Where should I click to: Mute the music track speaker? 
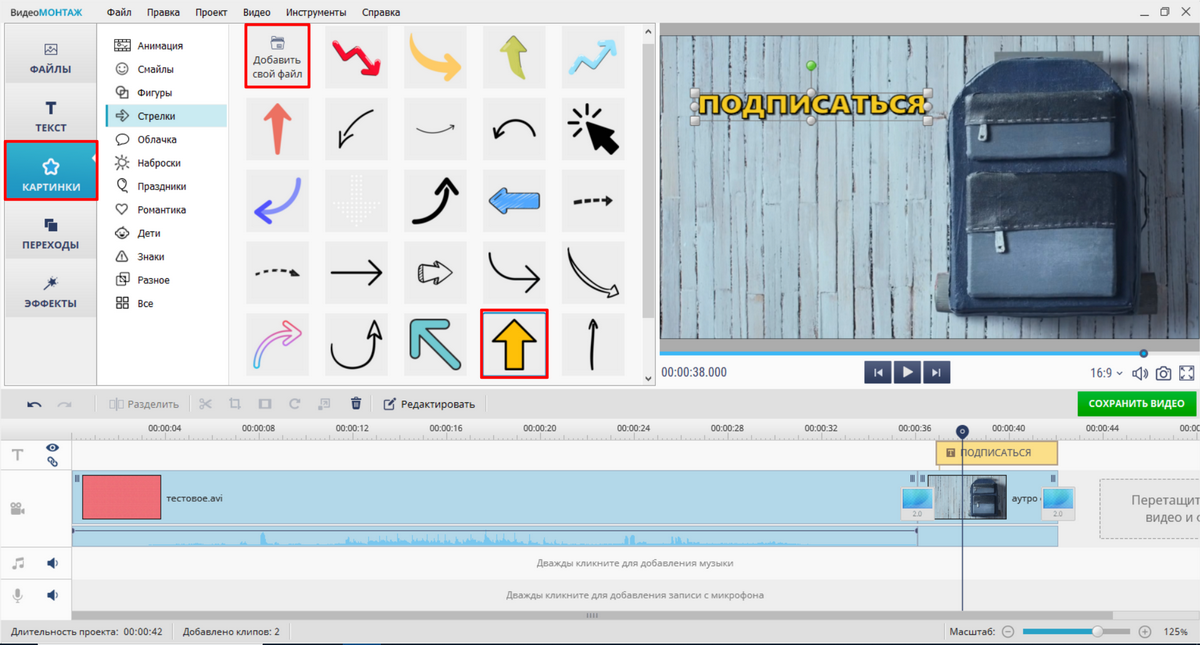52,563
